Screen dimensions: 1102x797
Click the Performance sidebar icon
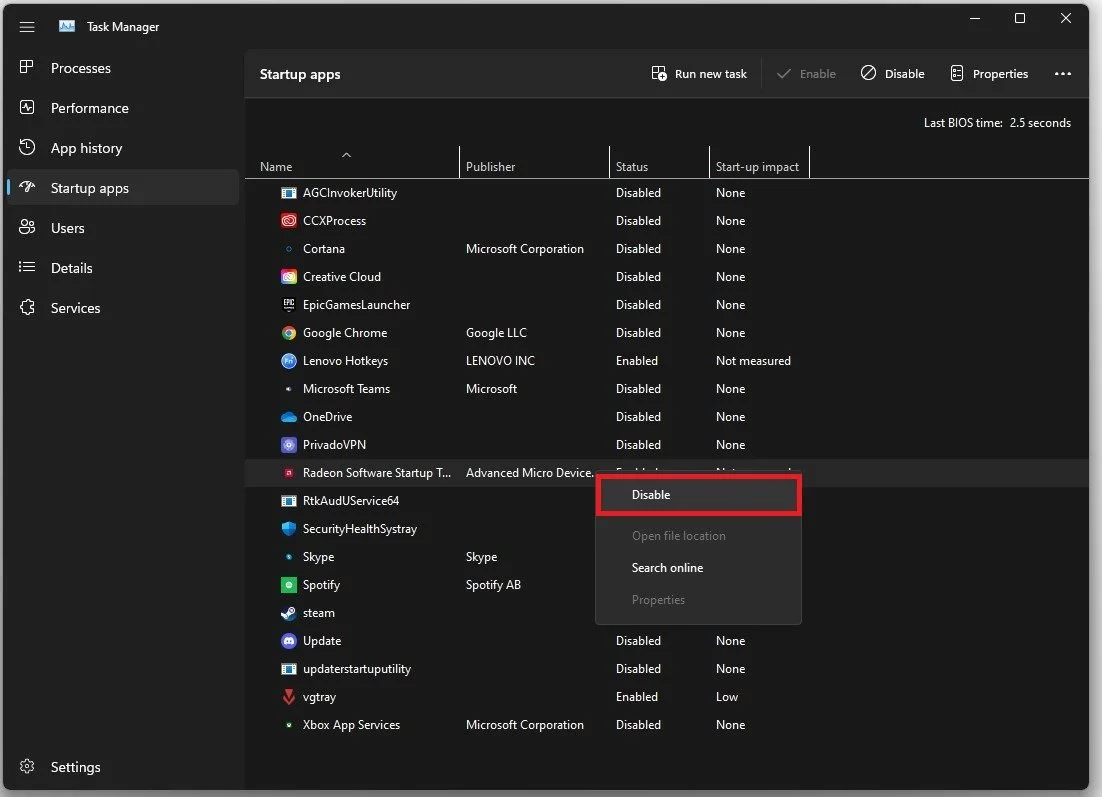point(27,107)
